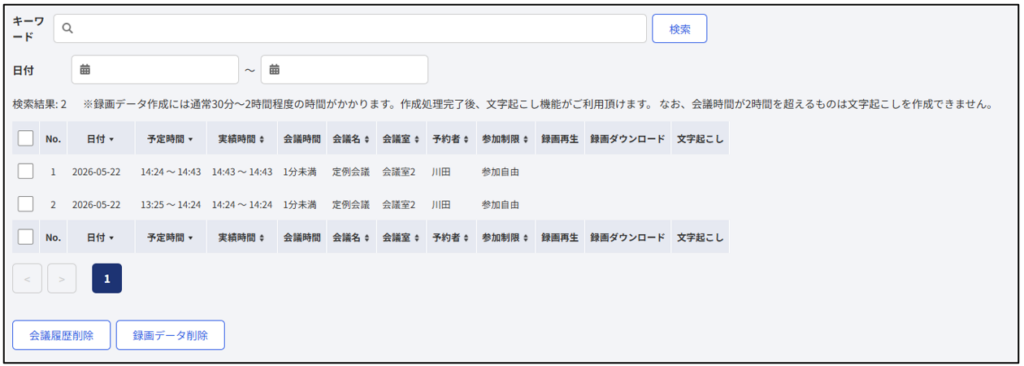Open the start date input field

pos(155,69)
